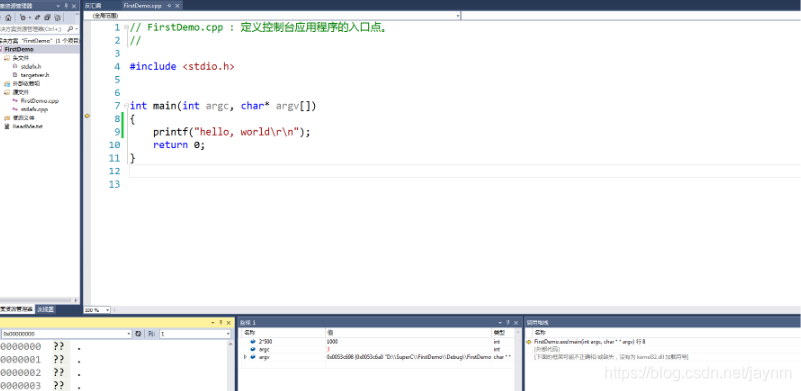Pin the FirstDemo.cpp editor tab

(x=169, y=6)
